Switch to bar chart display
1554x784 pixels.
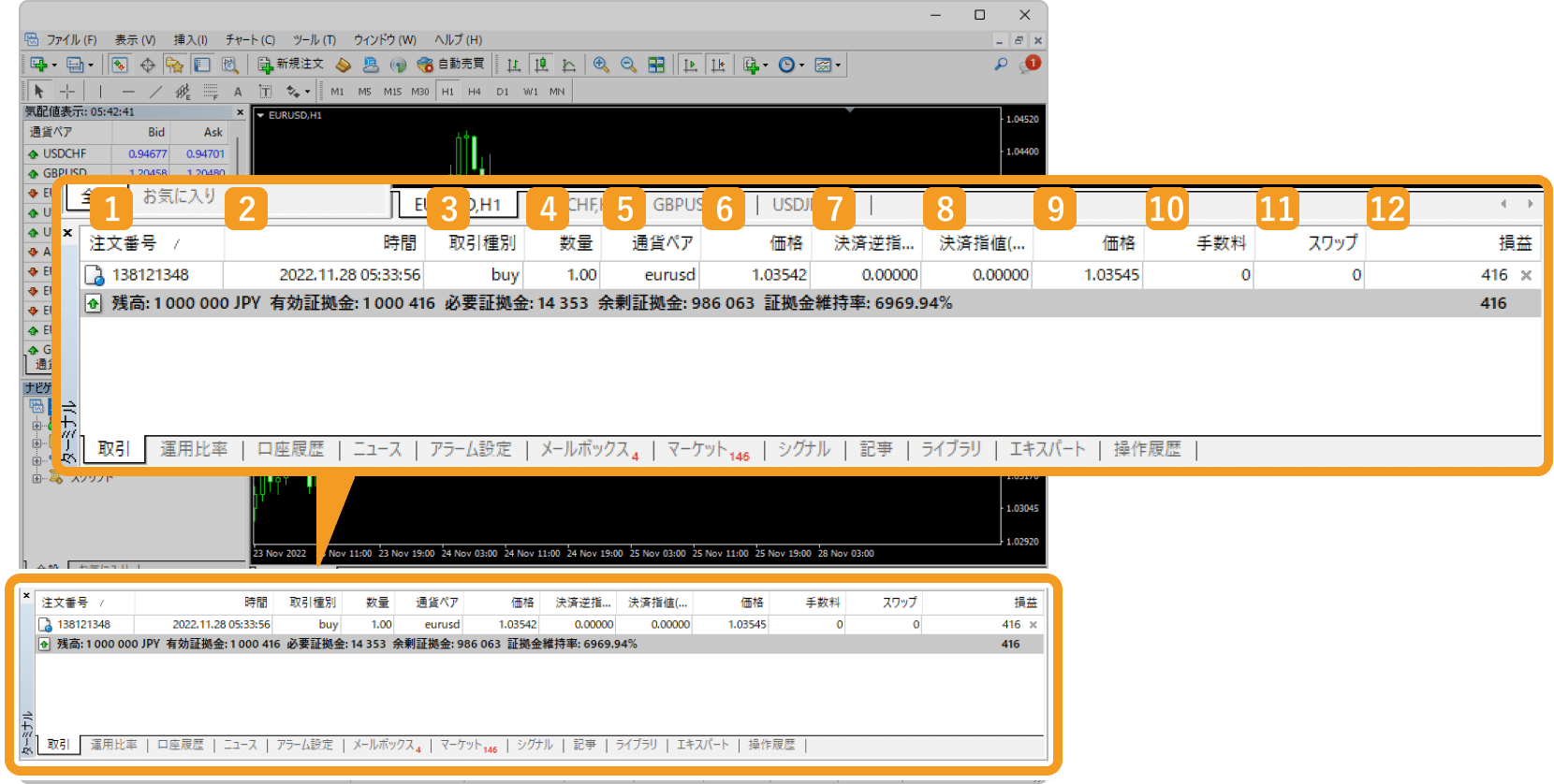(x=514, y=65)
